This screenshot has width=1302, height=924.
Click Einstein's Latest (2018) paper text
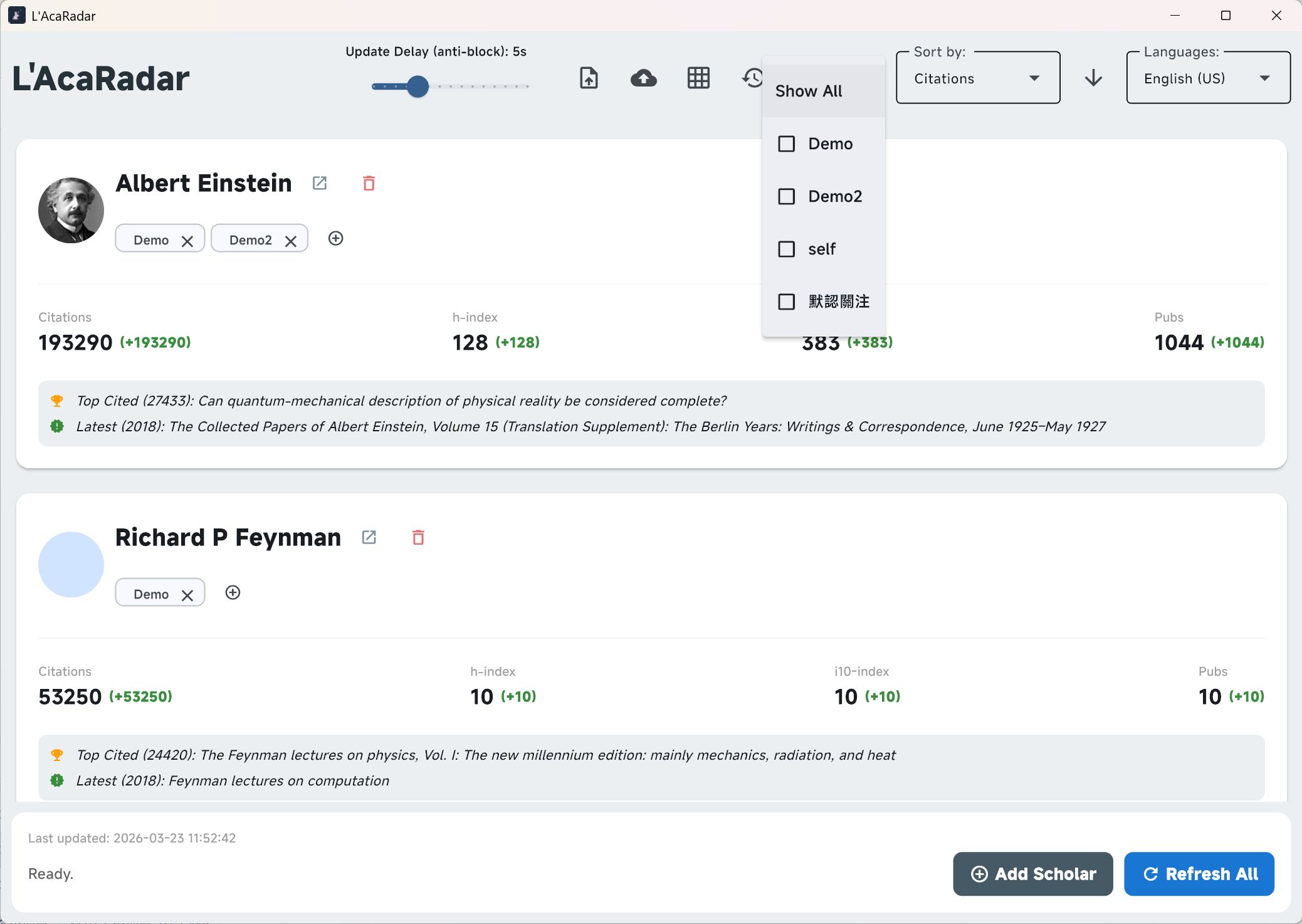pos(591,426)
